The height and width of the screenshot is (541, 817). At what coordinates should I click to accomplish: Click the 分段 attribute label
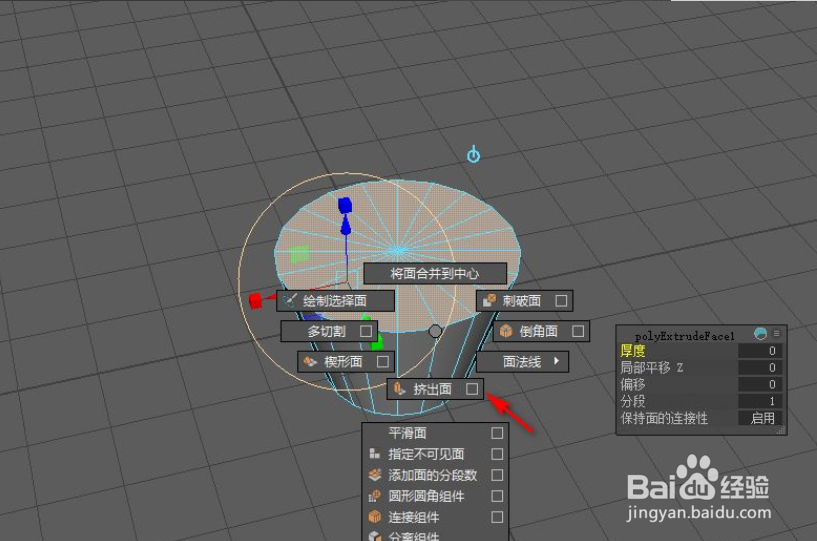633,401
